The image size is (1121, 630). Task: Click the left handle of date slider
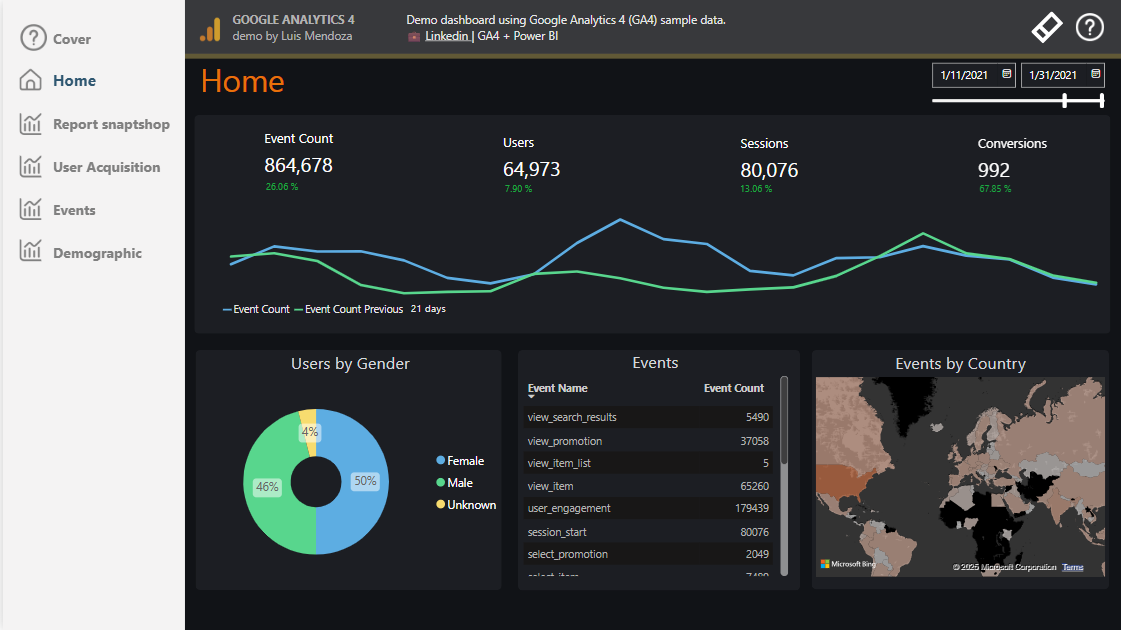(x=1065, y=101)
